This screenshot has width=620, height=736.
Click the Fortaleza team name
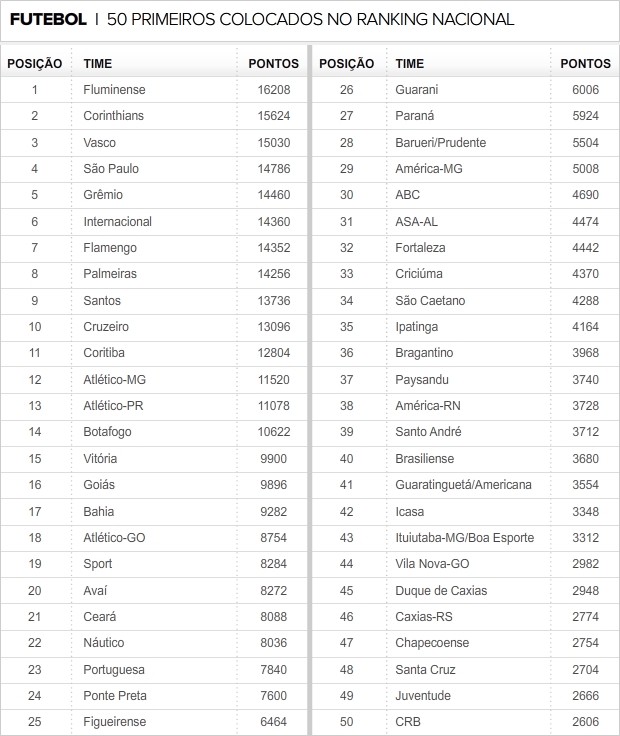pos(421,248)
